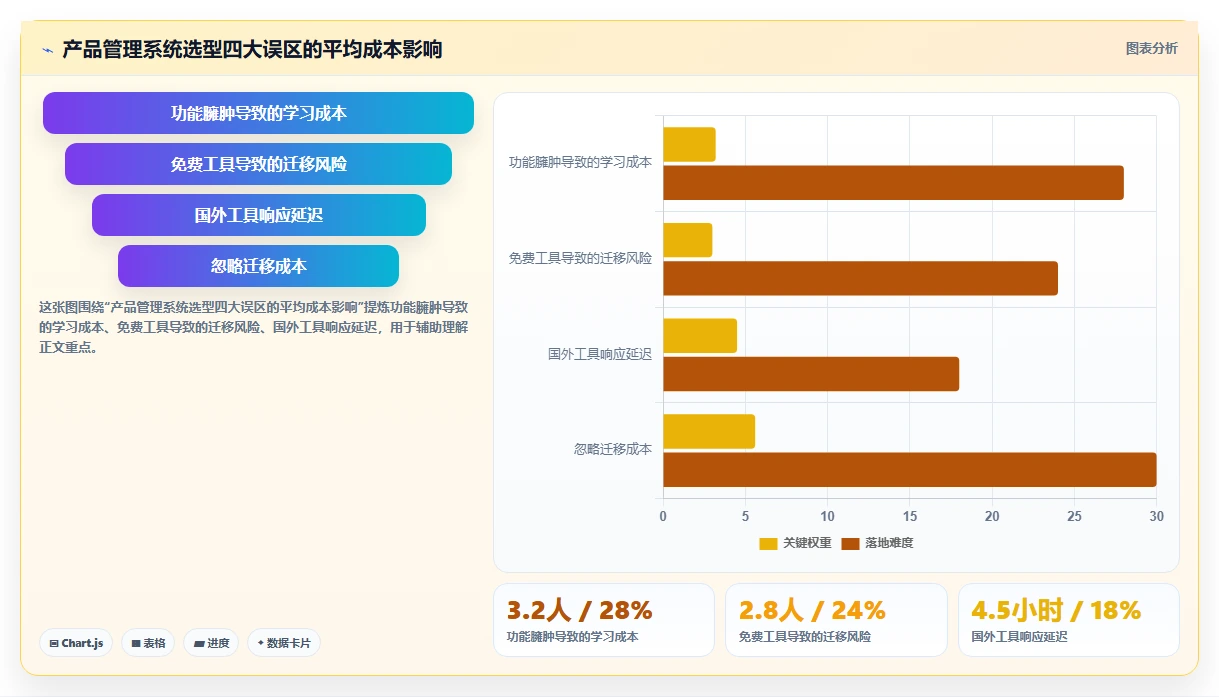Click the yellow bar for 功能臃肿导致的学习成本

(x=689, y=144)
